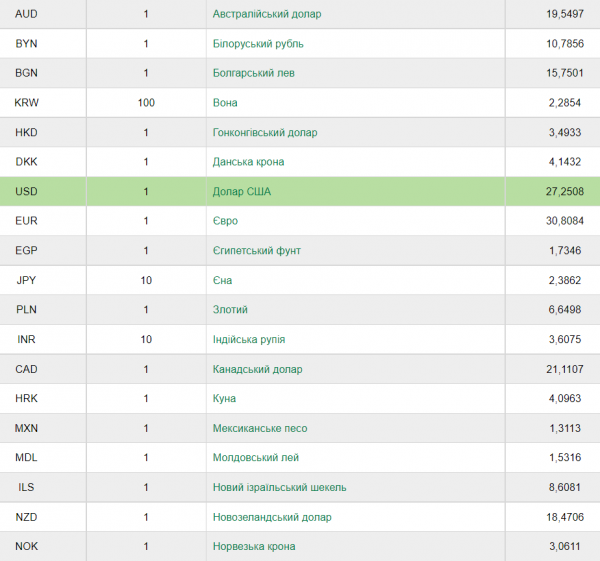Click the USD rate 27,2508
The width and height of the screenshot is (600, 561).
[565, 191]
